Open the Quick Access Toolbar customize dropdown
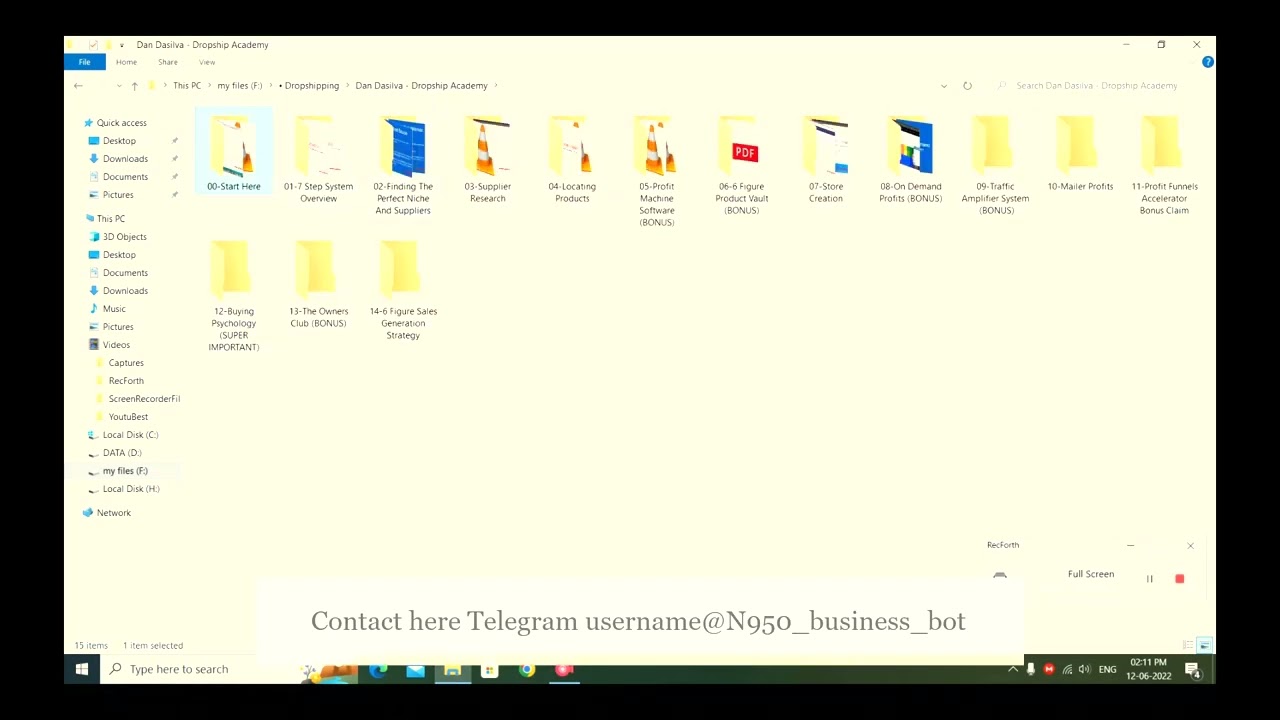Image resolution: width=1280 pixels, height=720 pixels. (121, 45)
